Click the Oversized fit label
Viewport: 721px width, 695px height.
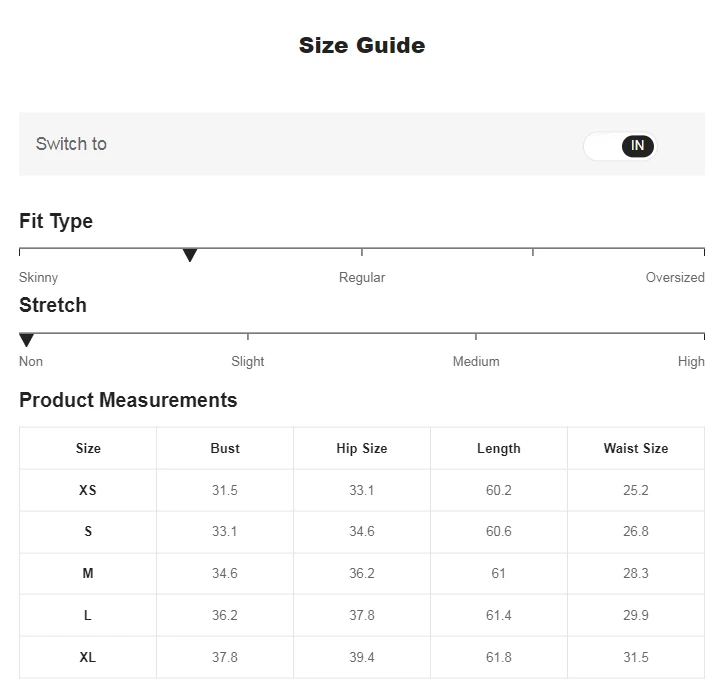click(675, 277)
